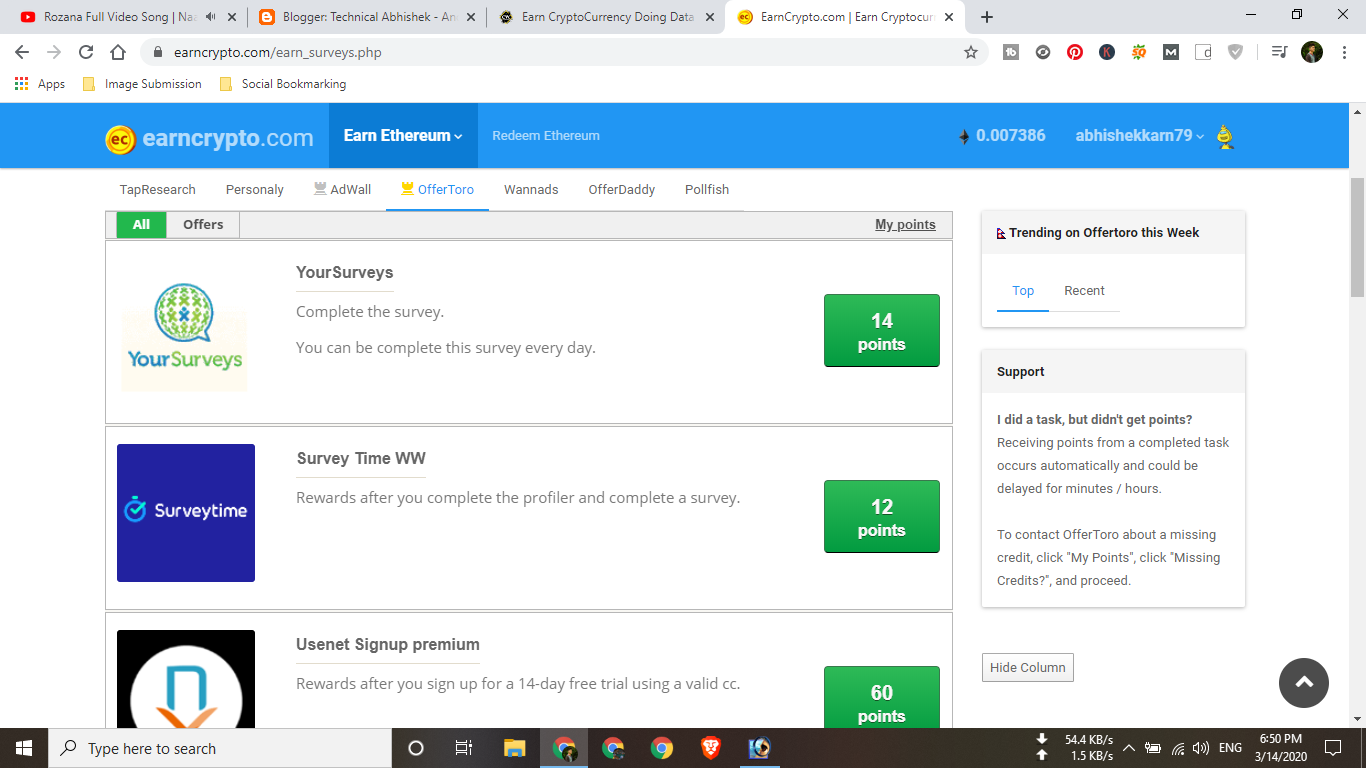Click the eye-shaped extension icon

1043,52
